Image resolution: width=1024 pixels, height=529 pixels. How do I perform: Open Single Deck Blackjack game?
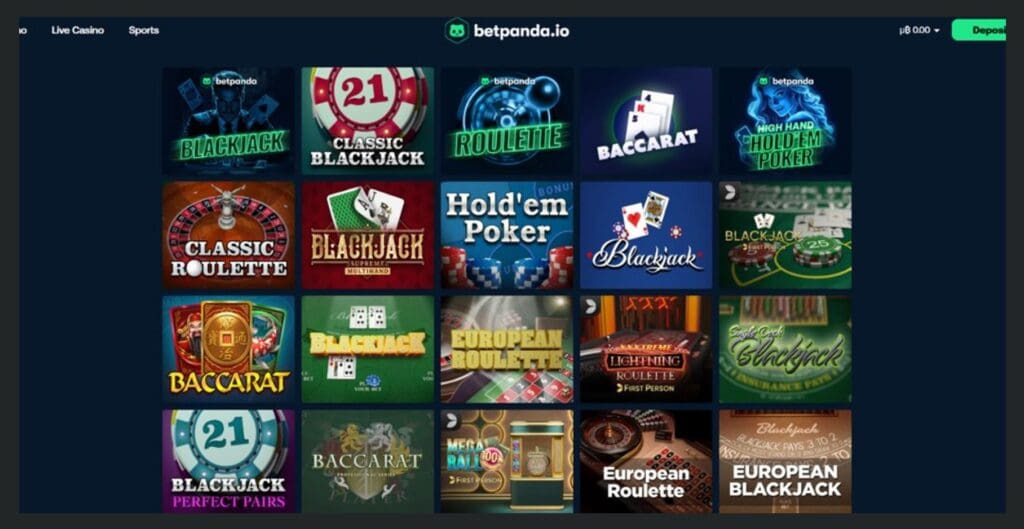tap(785, 349)
